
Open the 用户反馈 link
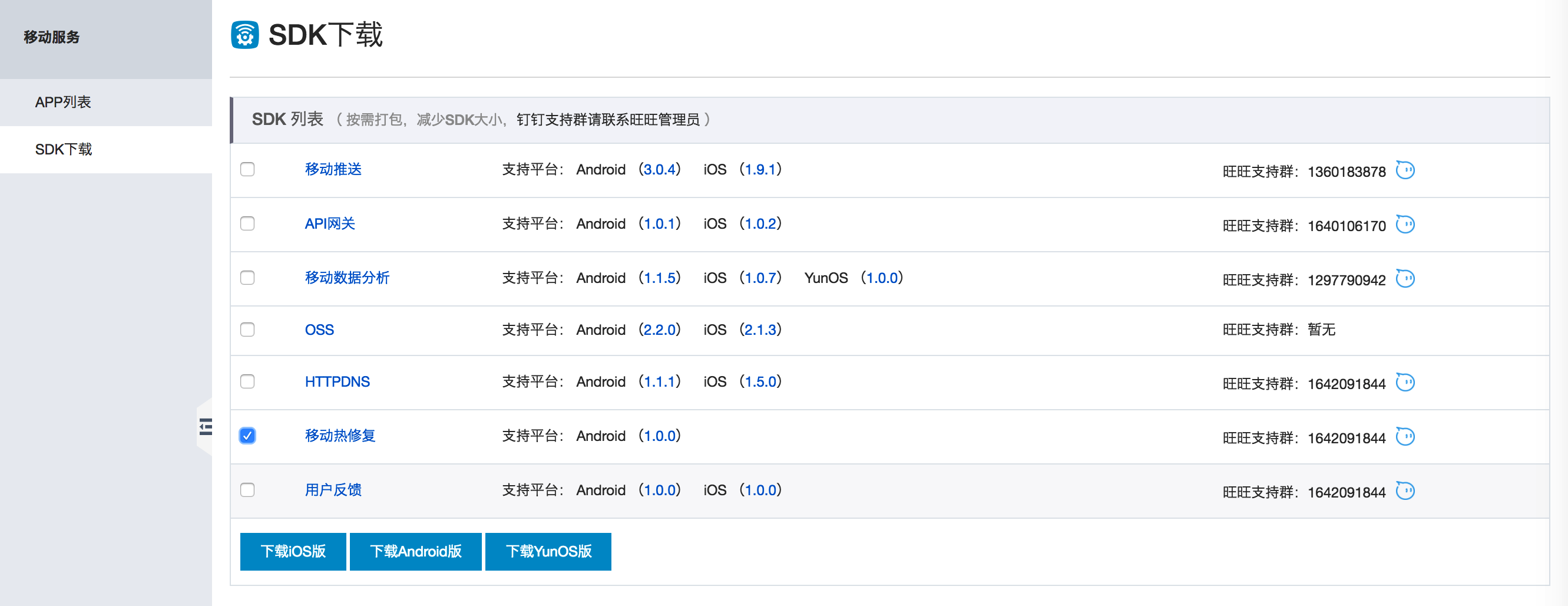pyautogui.click(x=333, y=490)
